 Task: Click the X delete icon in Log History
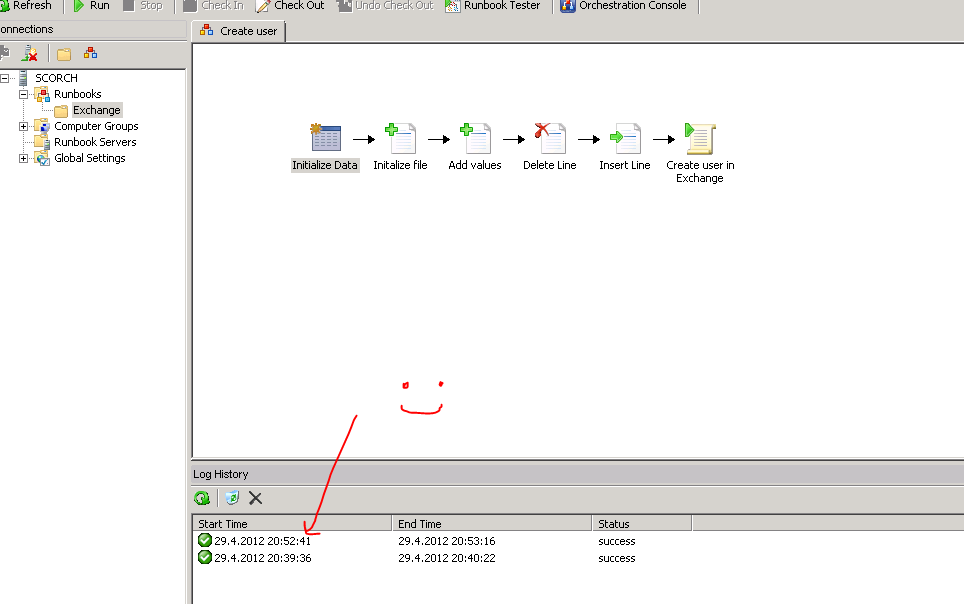[255, 498]
